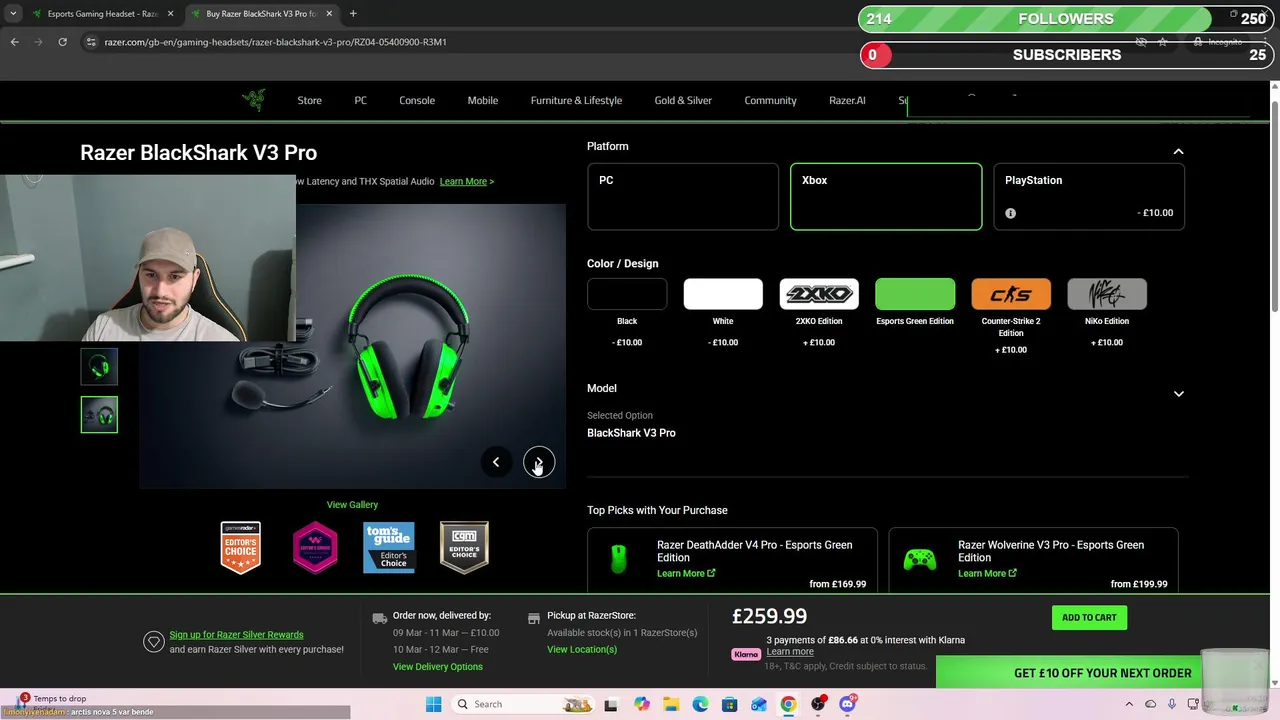Open the Razer.AI menu
Image resolution: width=1280 pixels, height=720 pixels.
coord(847,100)
